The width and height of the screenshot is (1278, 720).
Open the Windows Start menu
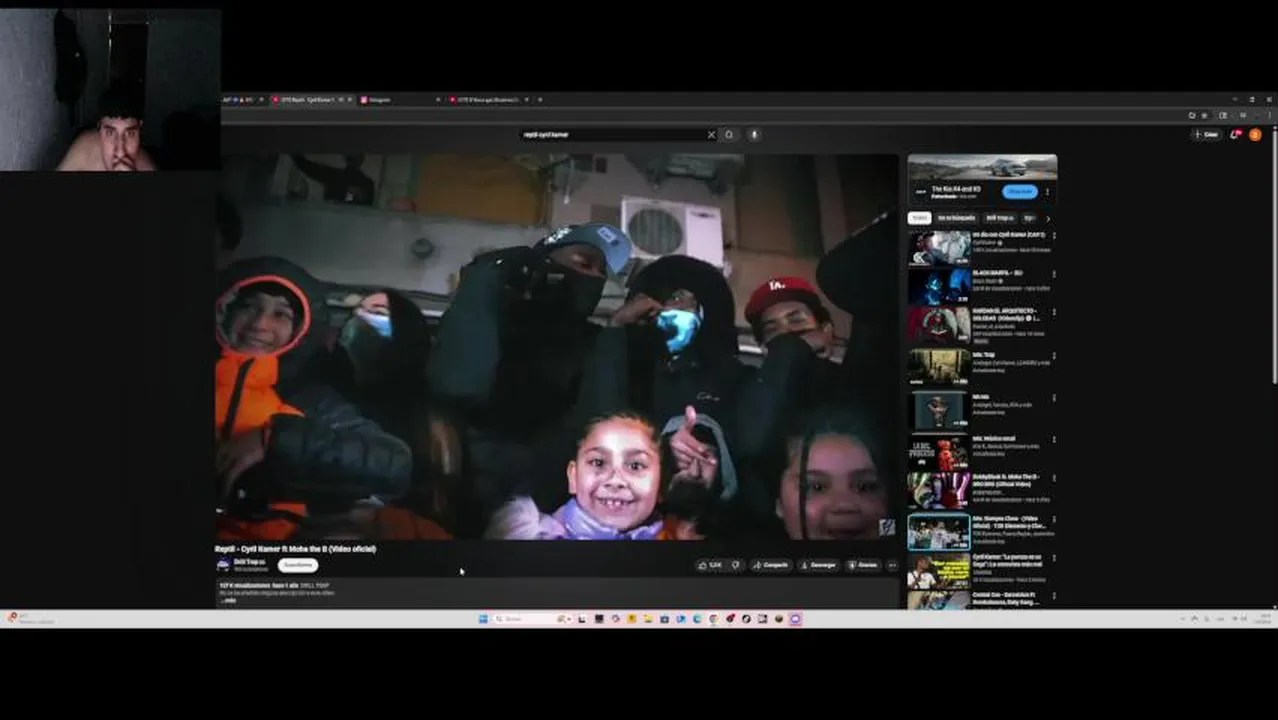click(x=483, y=619)
